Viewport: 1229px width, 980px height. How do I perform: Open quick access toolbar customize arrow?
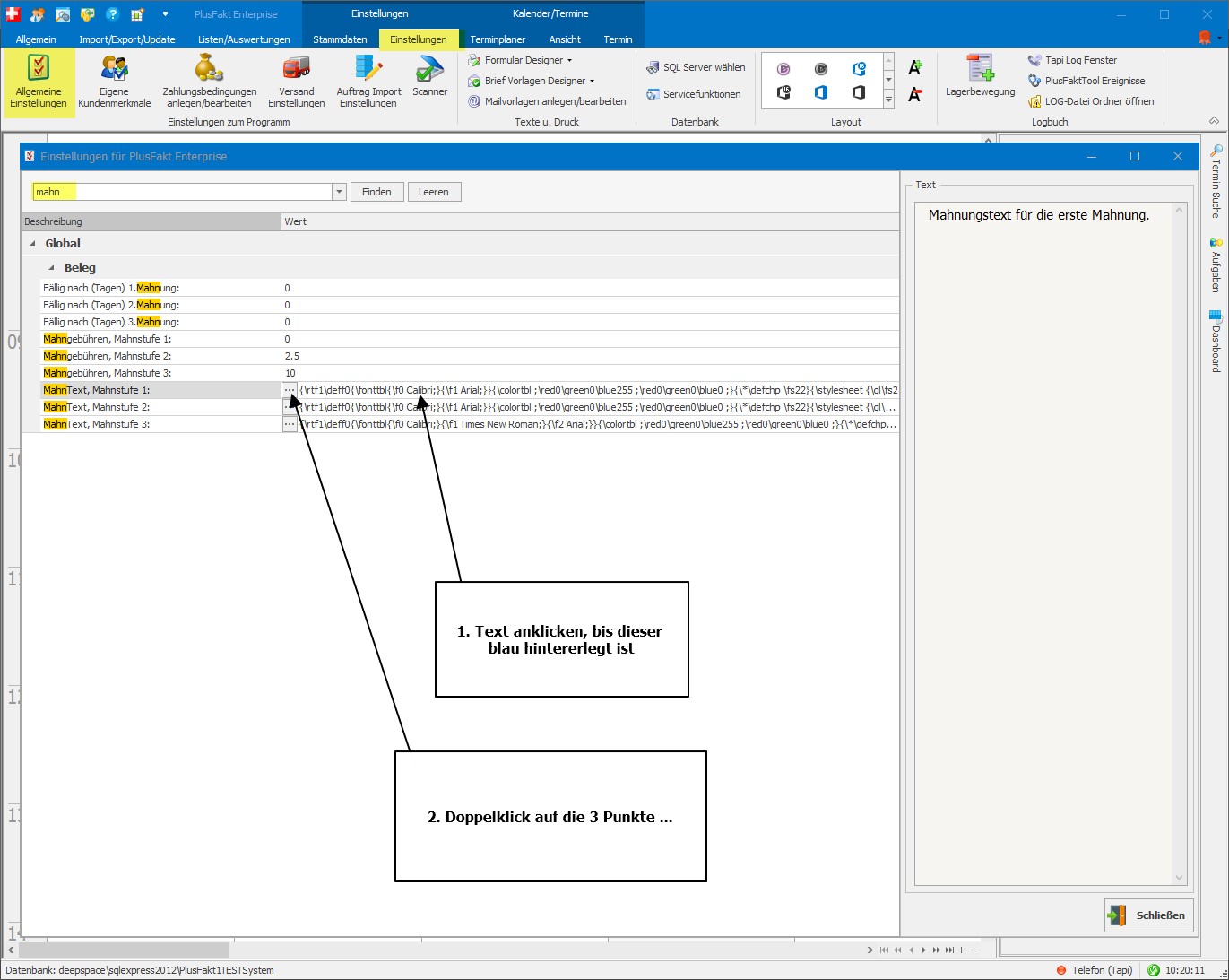coord(165,14)
